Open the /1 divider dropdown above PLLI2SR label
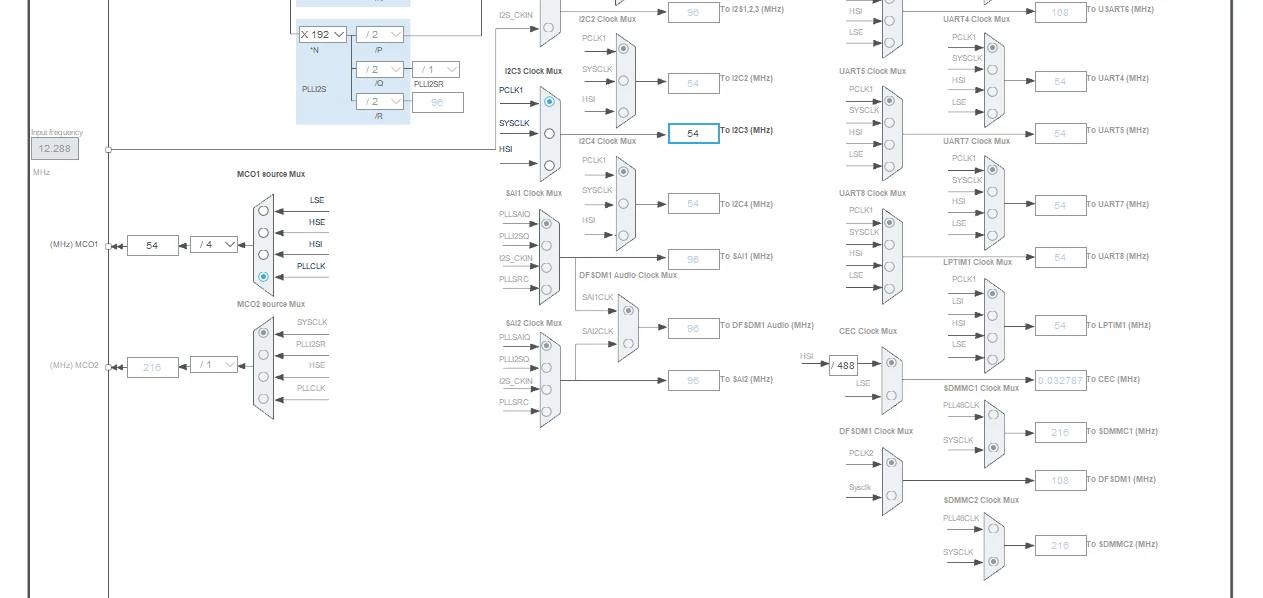The image size is (1263, 598). 436,70
